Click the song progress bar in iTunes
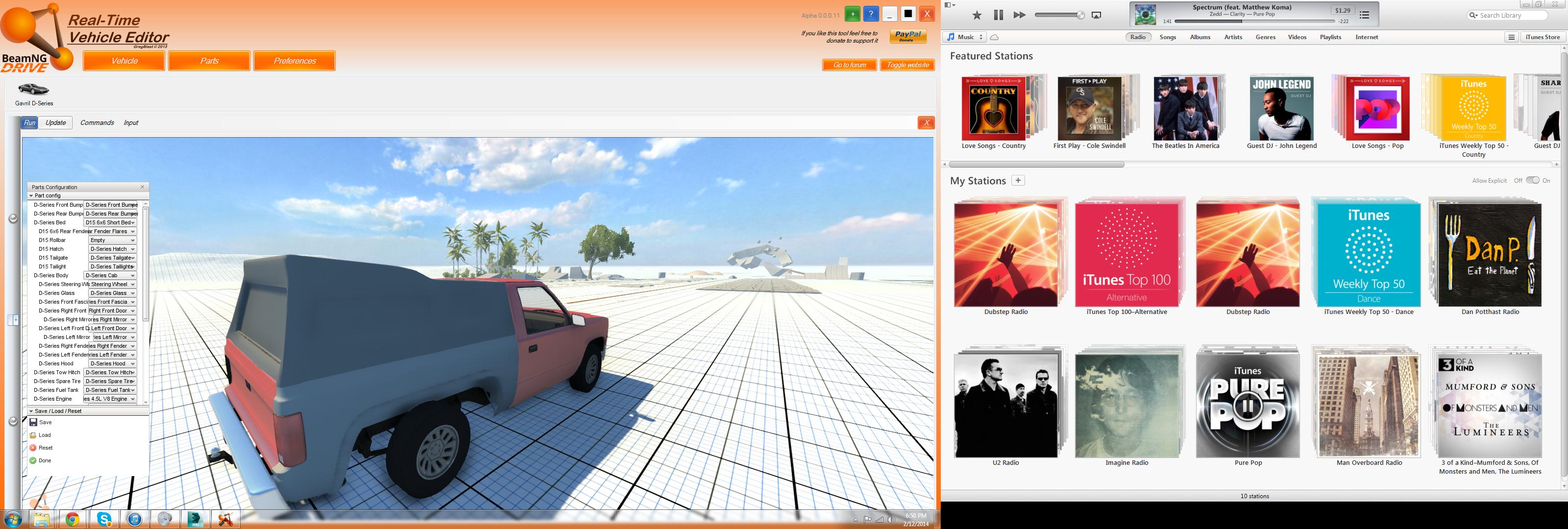Screen dimensions: 1568x529 pos(1254,21)
